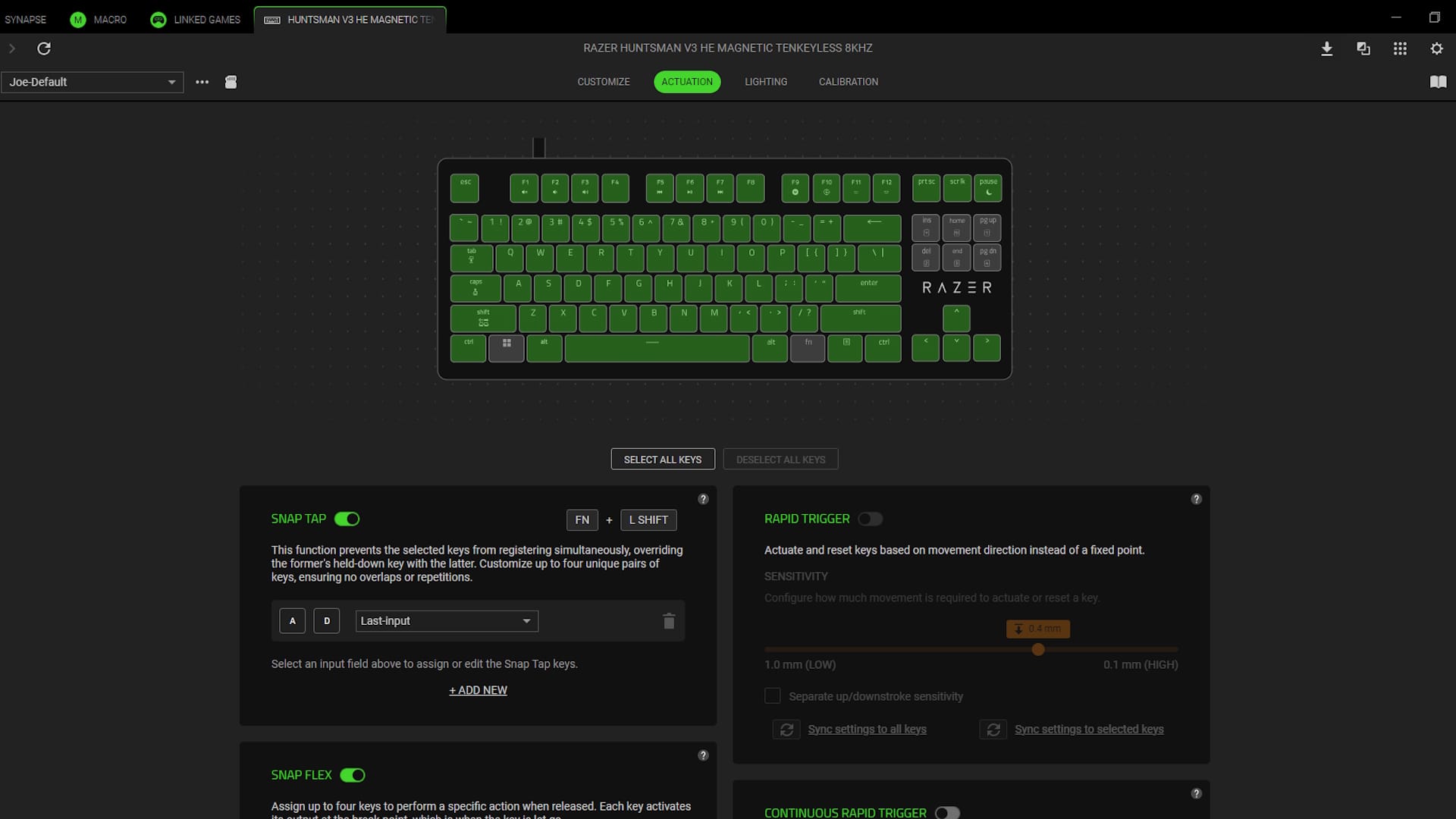This screenshot has height=819, width=1456.
Task: Switch to the Actuation tab
Action: (687, 82)
